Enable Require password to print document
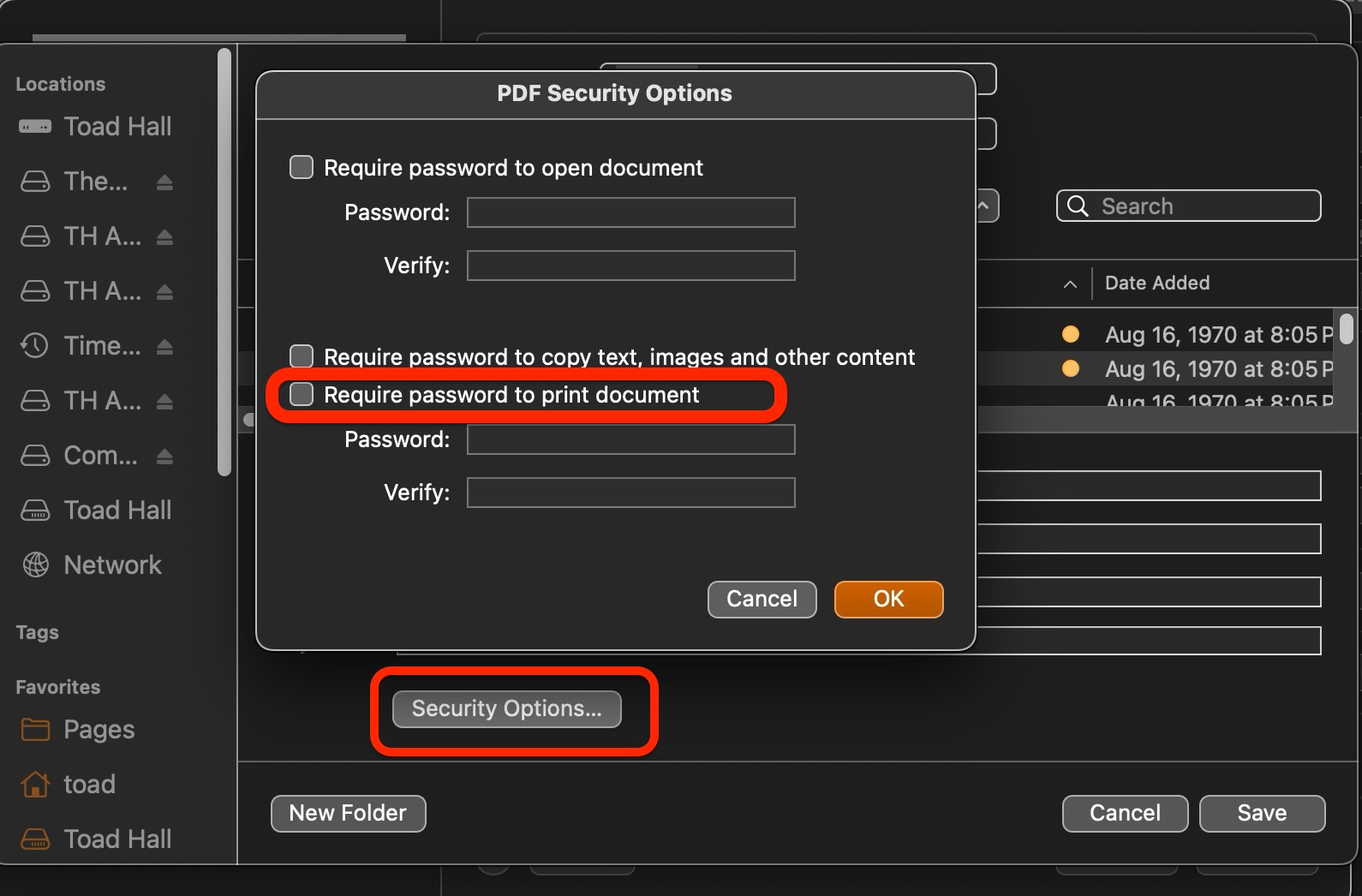 tap(302, 394)
